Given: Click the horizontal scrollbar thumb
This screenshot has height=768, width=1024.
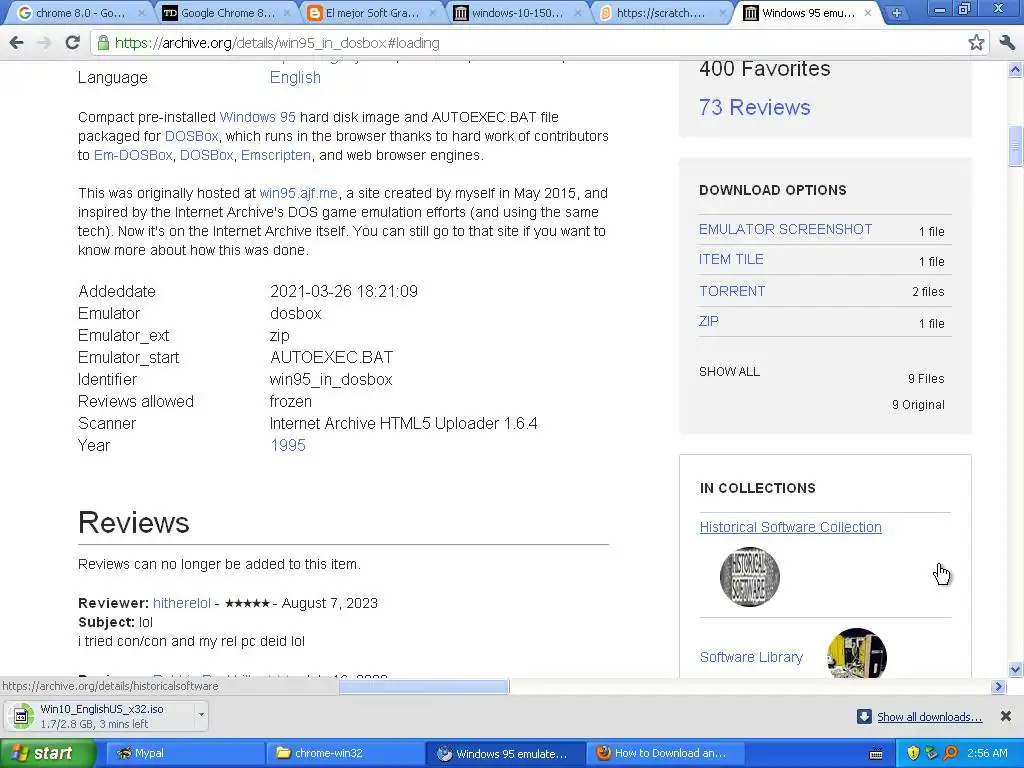Looking at the screenshot, I should (x=424, y=686).
